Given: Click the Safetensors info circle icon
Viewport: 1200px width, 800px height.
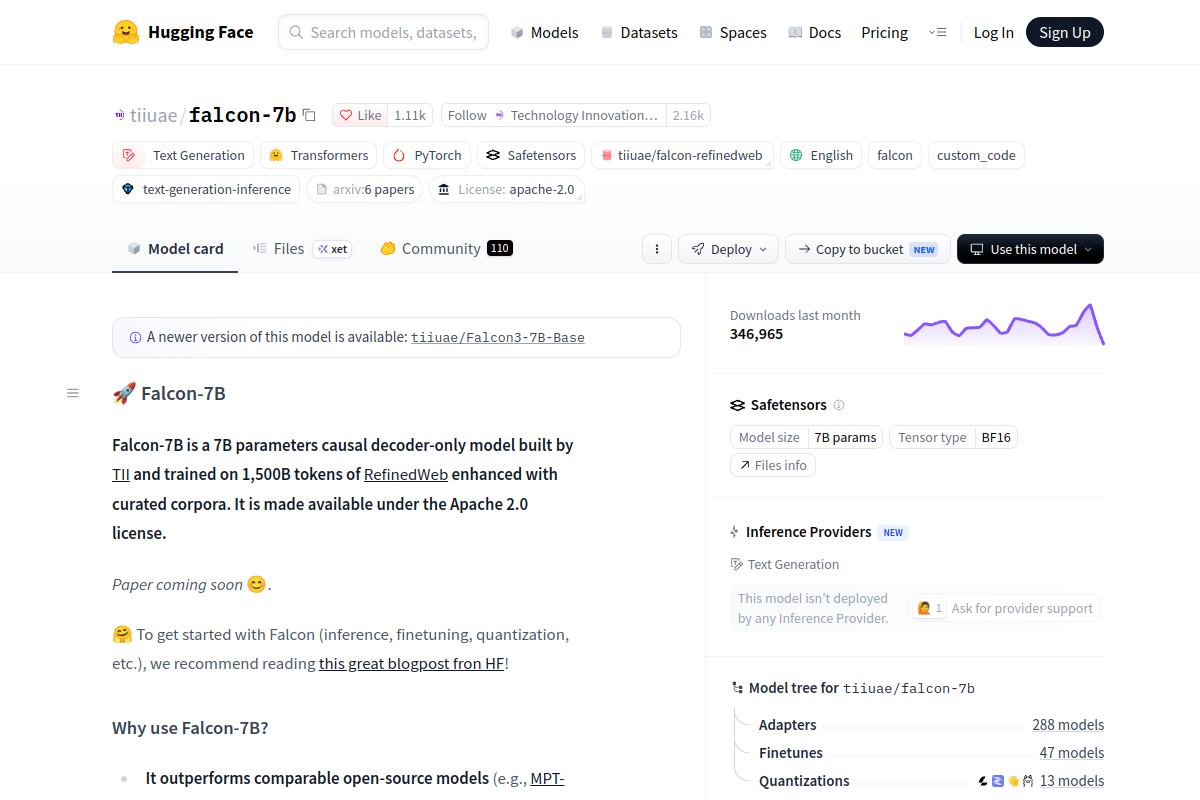Looking at the screenshot, I should pos(839,405).
